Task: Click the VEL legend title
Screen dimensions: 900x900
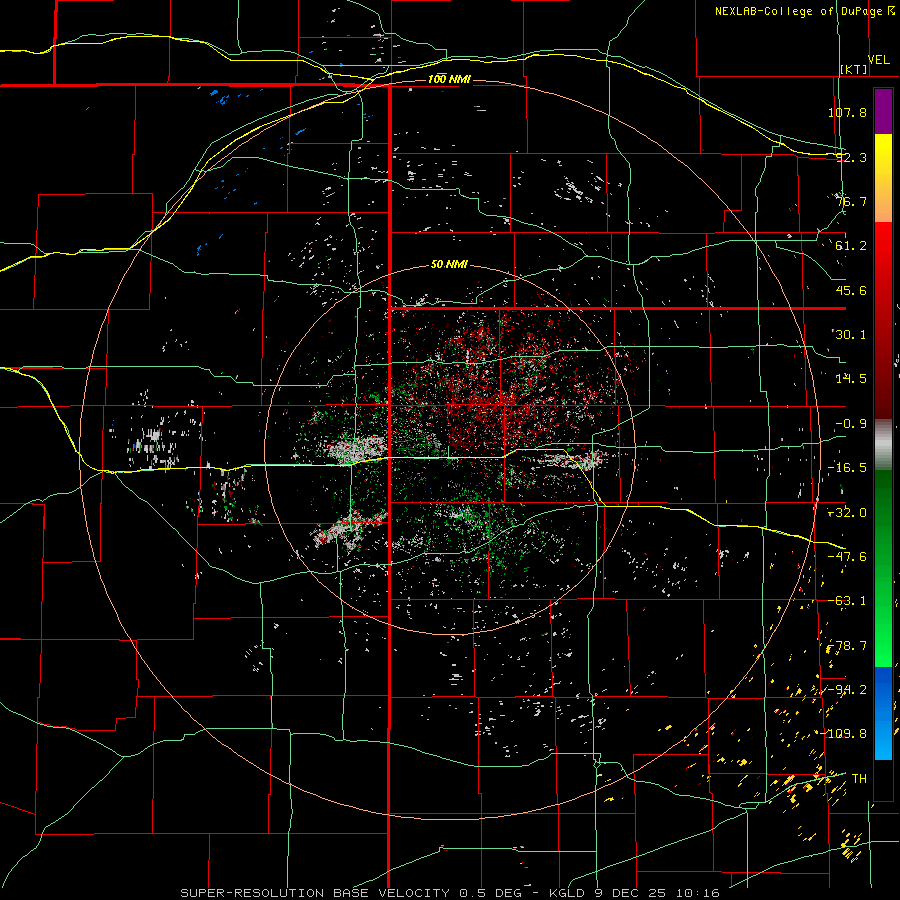Action: tap(878, 60)
